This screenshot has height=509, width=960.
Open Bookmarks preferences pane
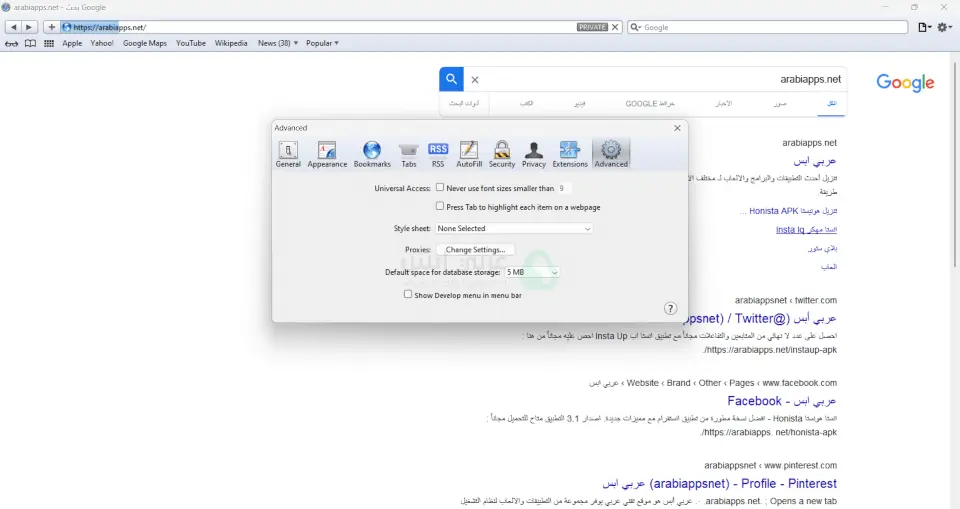372,154
